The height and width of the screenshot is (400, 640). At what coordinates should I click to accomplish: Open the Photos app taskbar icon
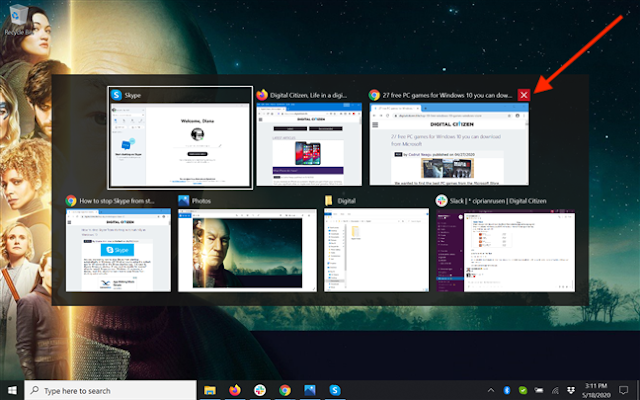pos(310,390)
